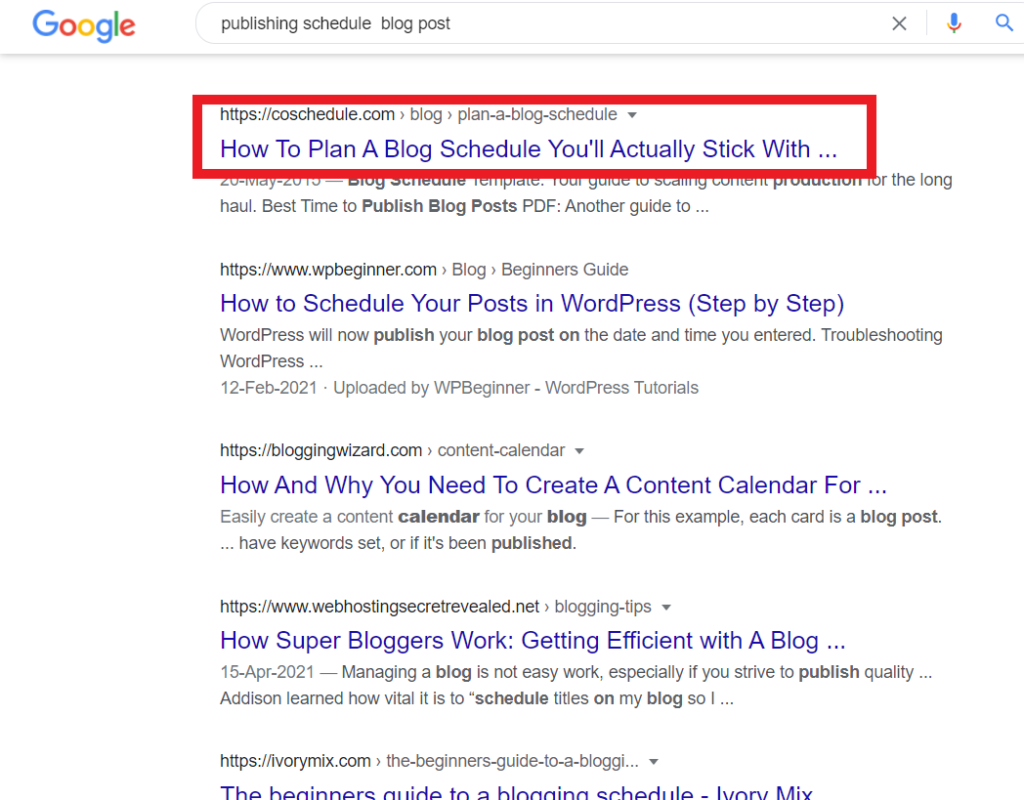Visit the wpbeginner.com URL breadcrumb
Viewport: 1024px width, 800px height.
point(326,270)
